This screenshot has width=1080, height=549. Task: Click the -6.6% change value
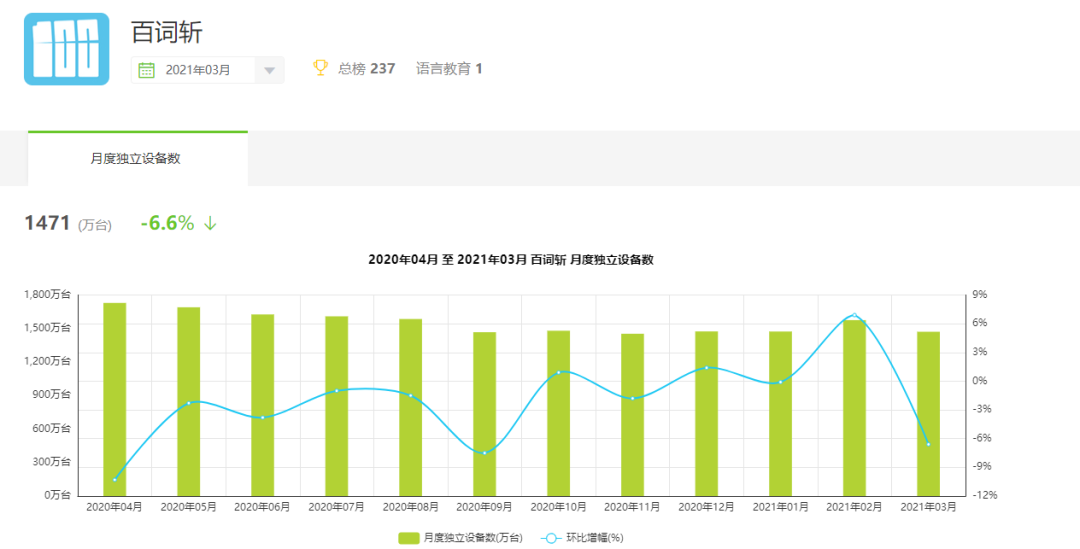pyautogui.click(x=167, y=223)
